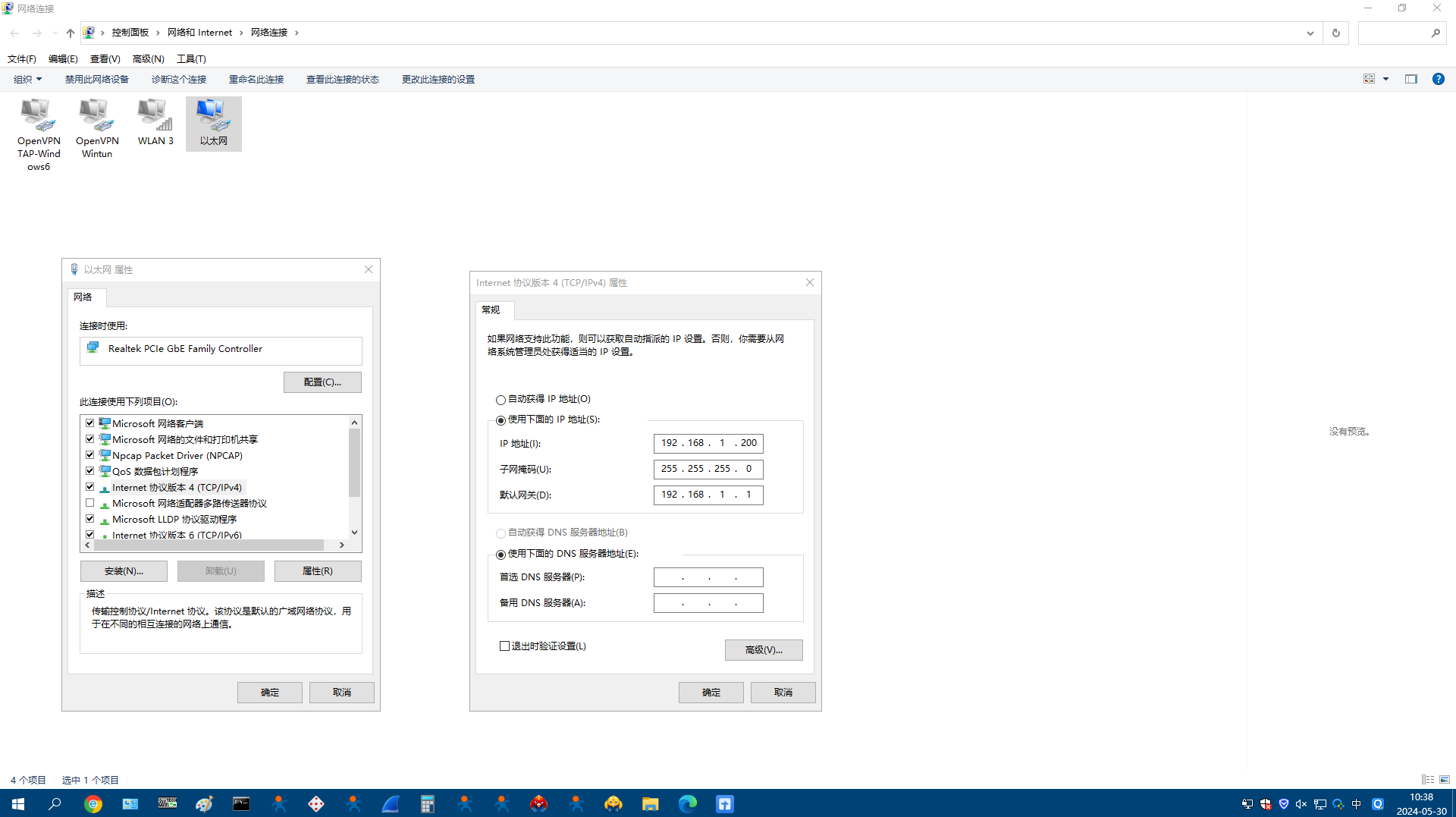Click the preferred DNS server (首选 DNS) input field
The width and height of the screenshot is (1456, 817).
coord(708,577)
